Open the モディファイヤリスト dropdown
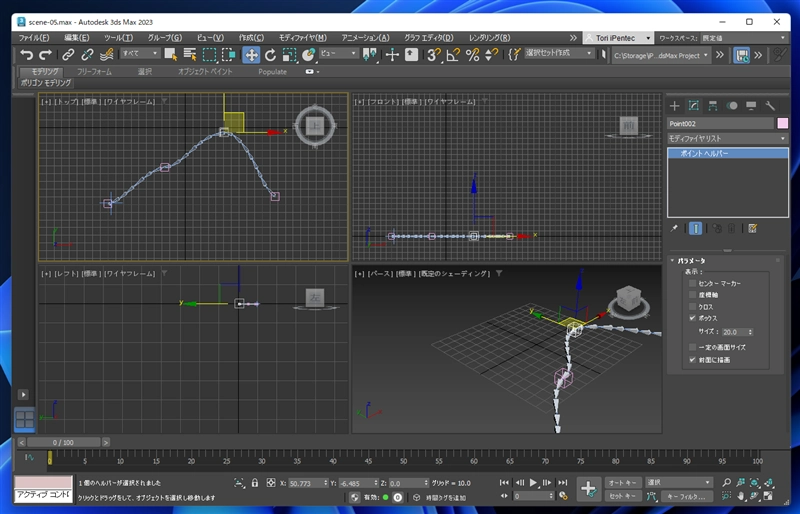This screenshot has width=800, height=514. coord(727,138)
